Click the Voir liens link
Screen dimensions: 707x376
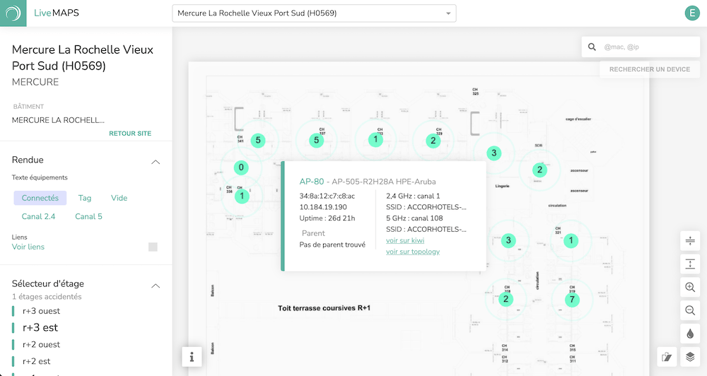(28, 247)
